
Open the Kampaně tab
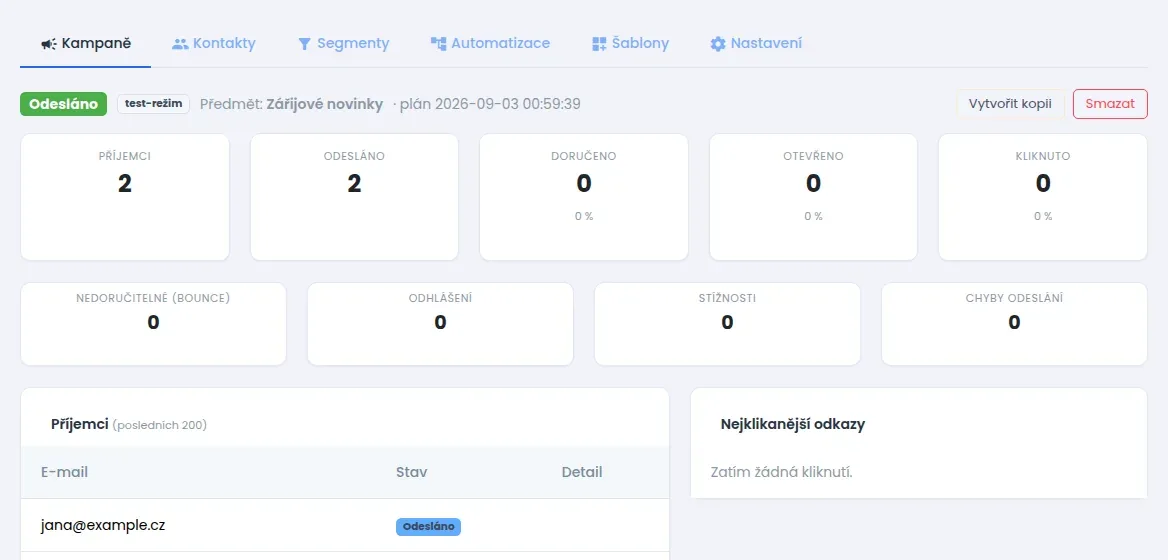pyautogui.click(x=86, y=43)
